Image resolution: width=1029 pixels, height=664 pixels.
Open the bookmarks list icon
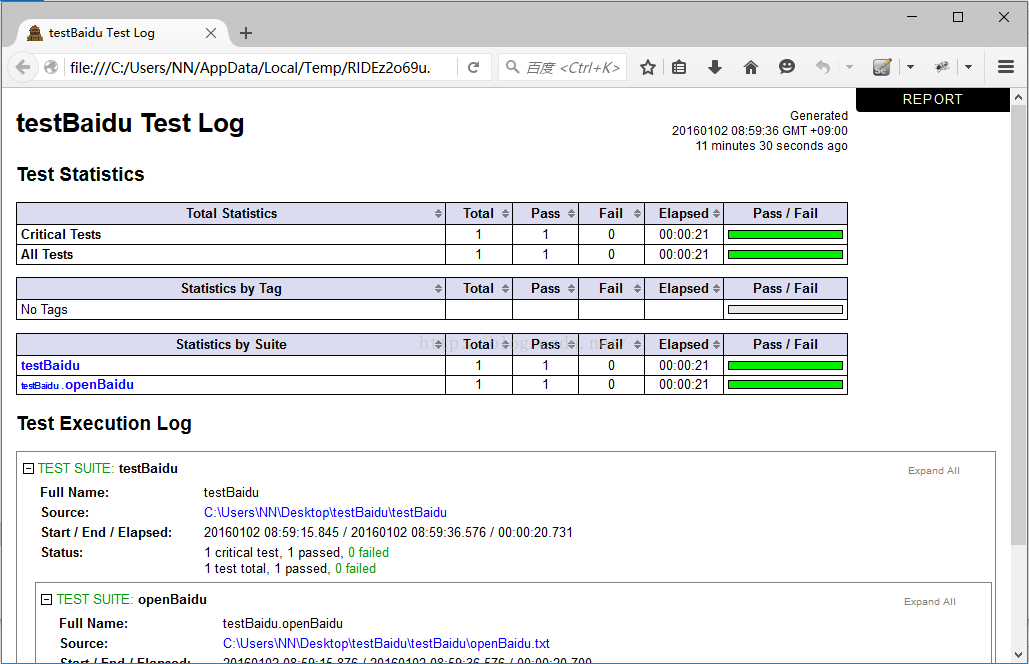[x=679, y=67]
